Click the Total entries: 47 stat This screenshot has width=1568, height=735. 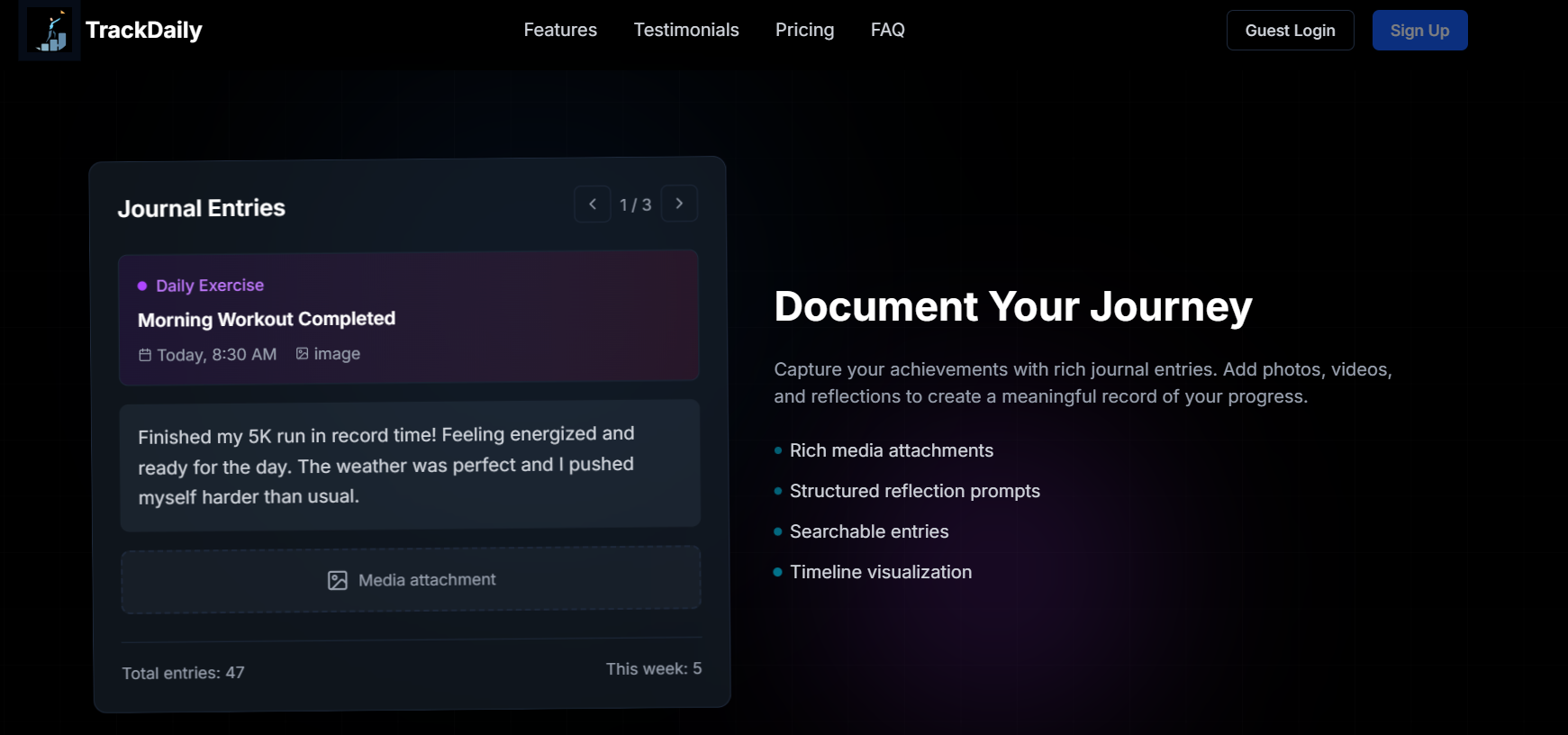(184, 673)
